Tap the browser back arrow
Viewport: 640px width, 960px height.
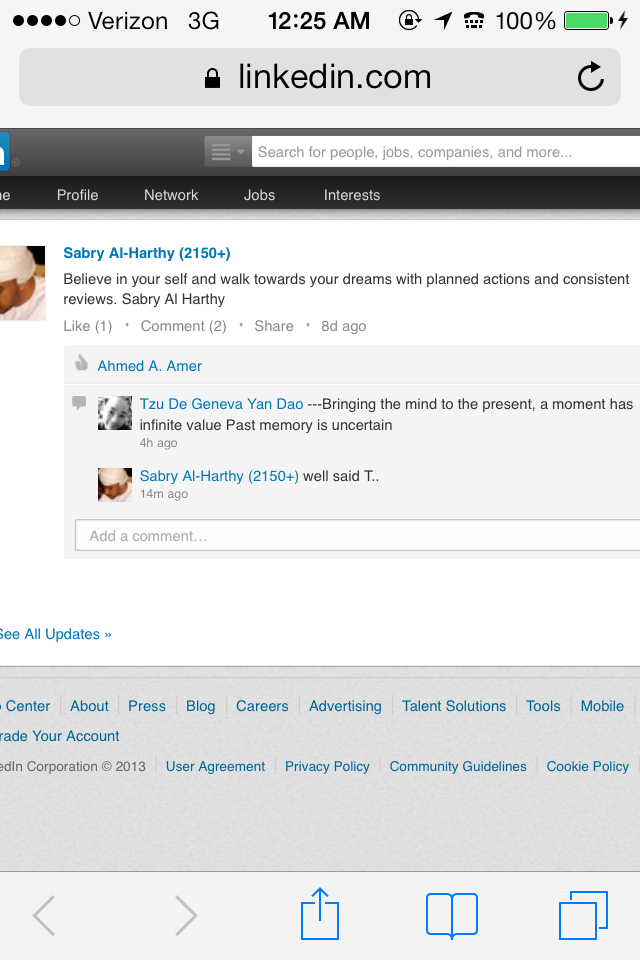(44, 914)
